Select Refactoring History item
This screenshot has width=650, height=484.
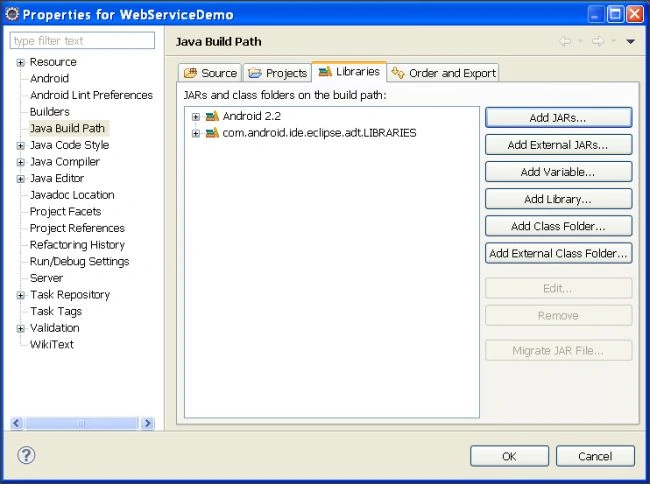(77, 244)
